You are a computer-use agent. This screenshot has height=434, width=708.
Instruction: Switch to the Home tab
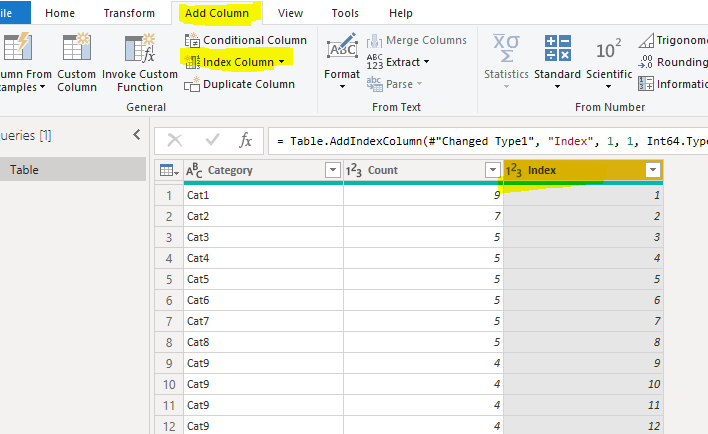pos(60,13)
